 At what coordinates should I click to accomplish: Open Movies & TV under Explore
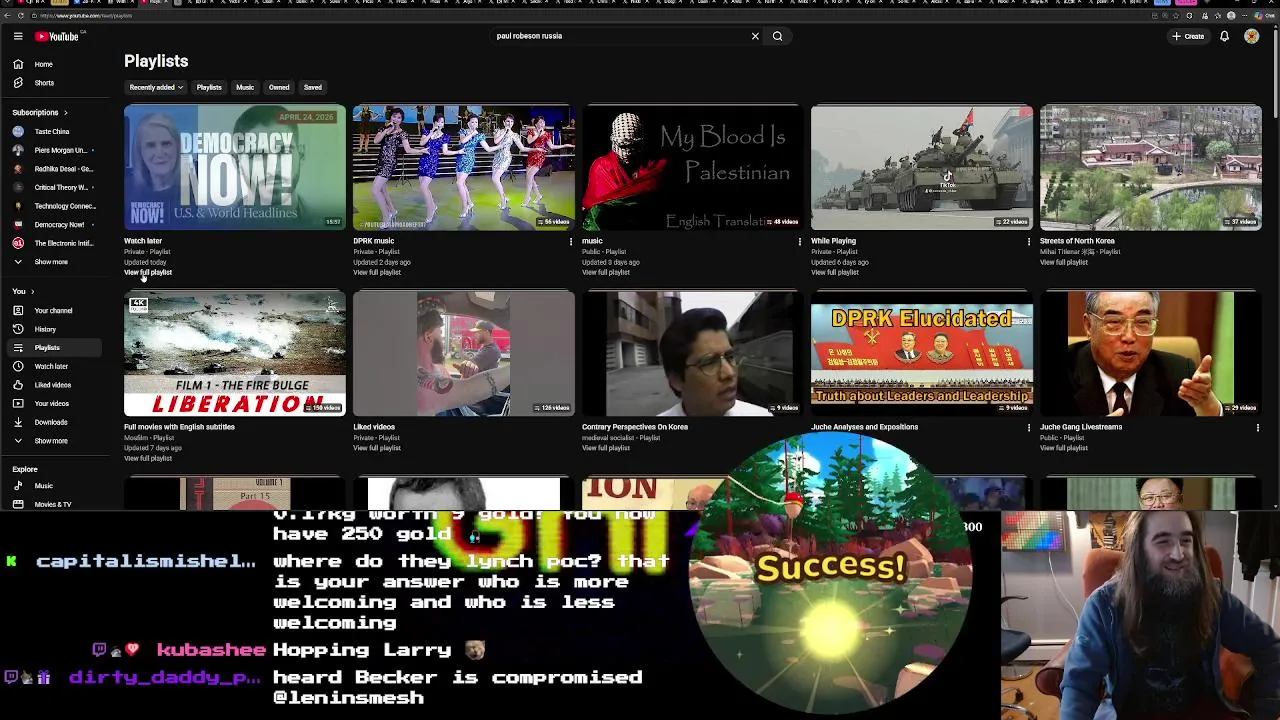(x=52, y=504)
